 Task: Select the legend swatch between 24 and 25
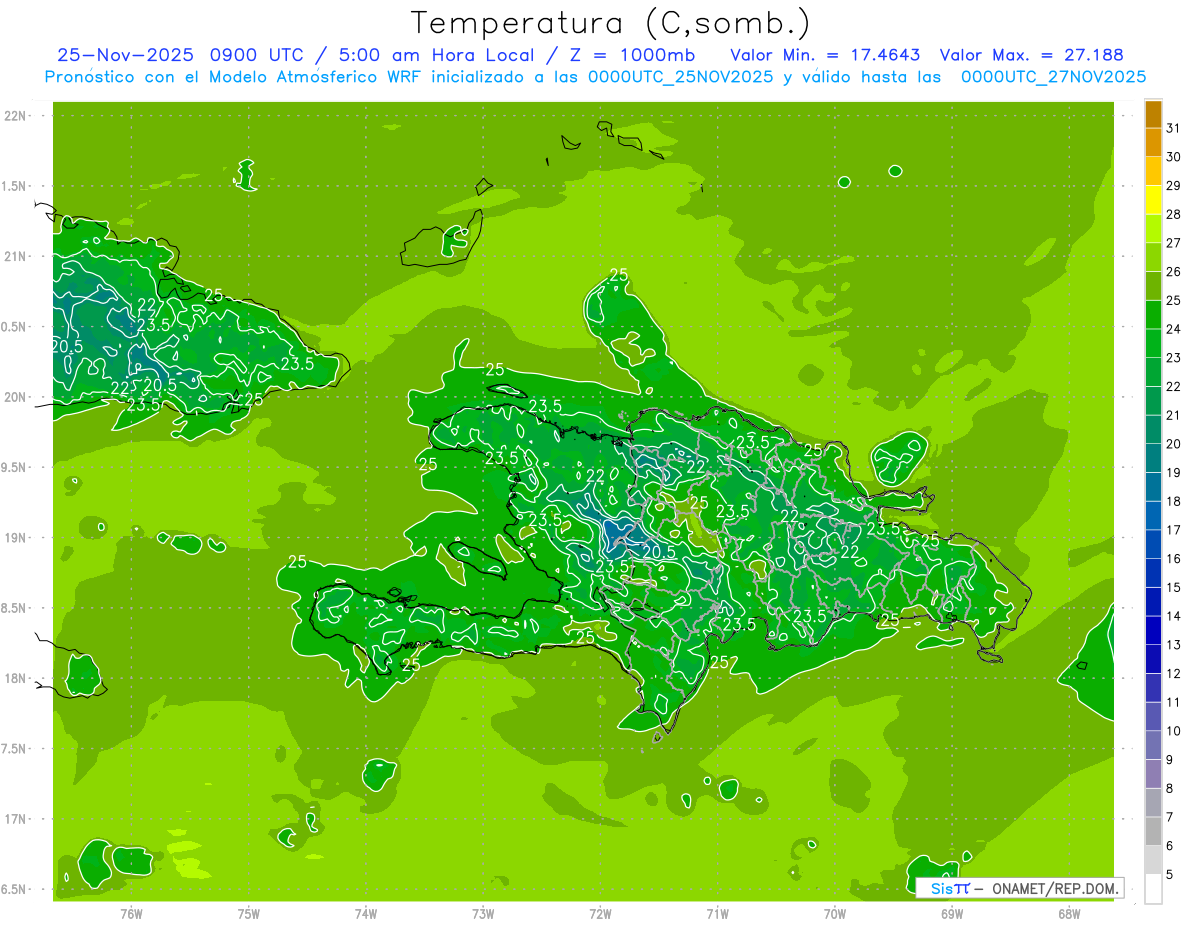pyautogui.click(x=1153, y=315)
